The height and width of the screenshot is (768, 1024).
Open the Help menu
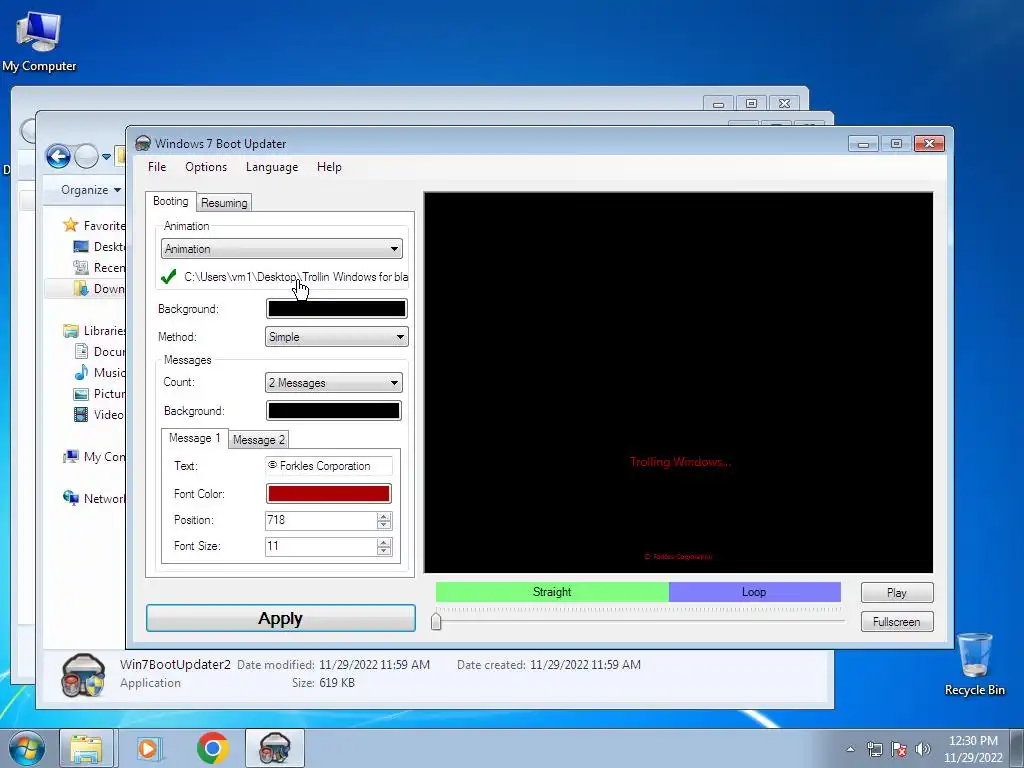coord(329,167)
